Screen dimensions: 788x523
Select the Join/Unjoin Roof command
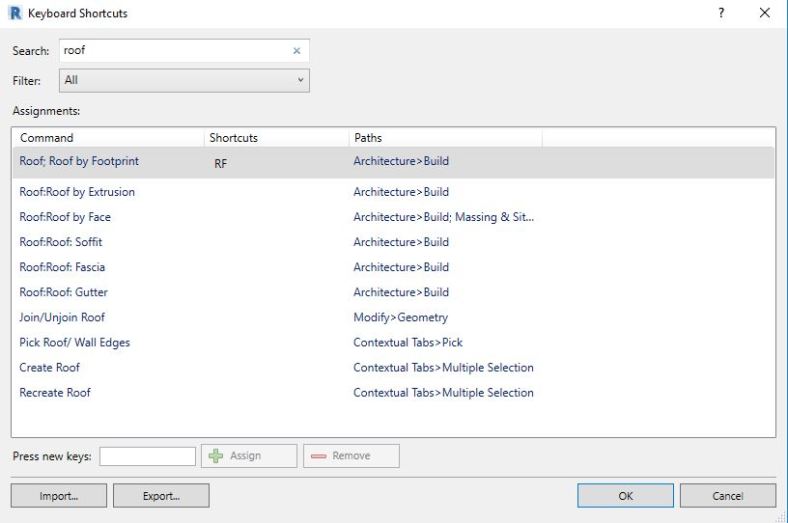point(62,317)
